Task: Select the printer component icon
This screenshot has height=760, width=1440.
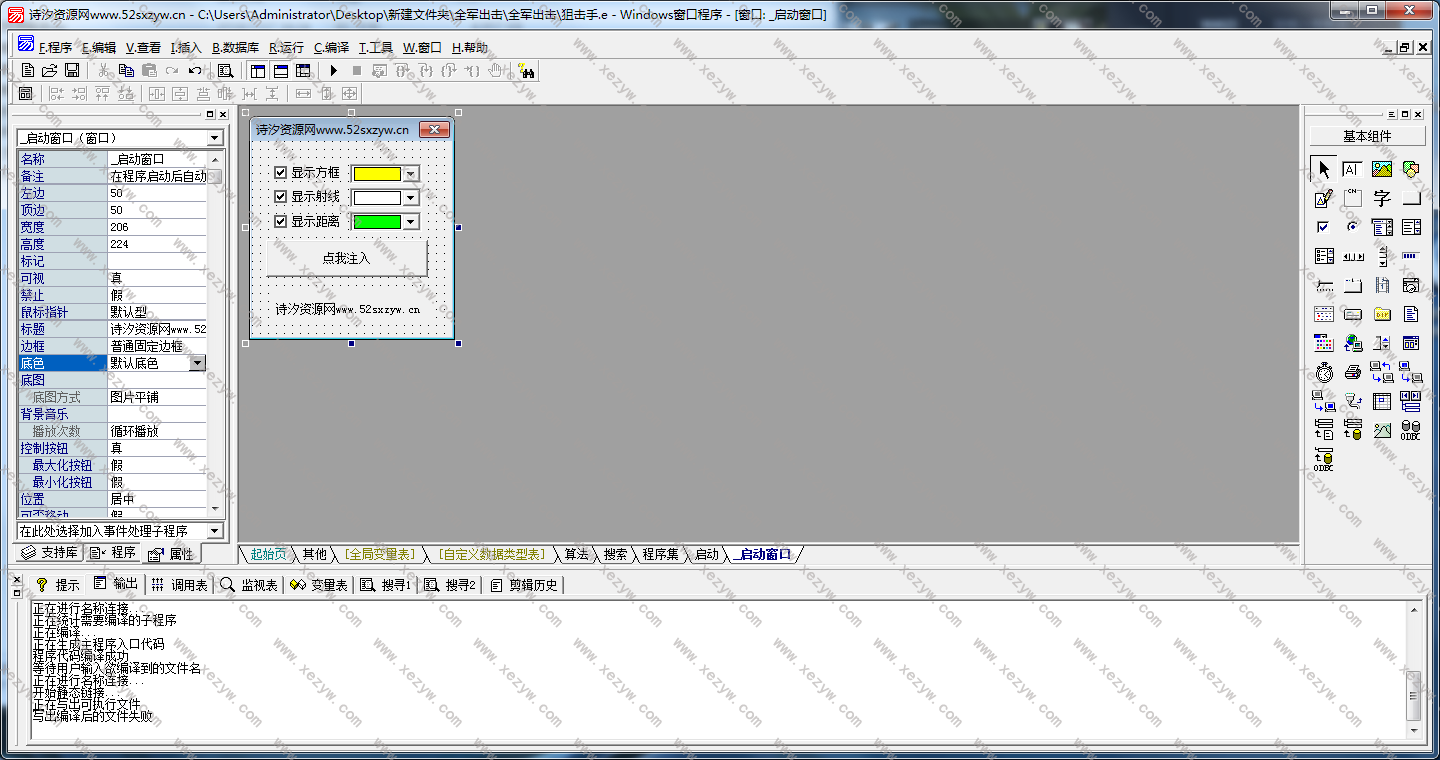Action: tap(1353, 373)
